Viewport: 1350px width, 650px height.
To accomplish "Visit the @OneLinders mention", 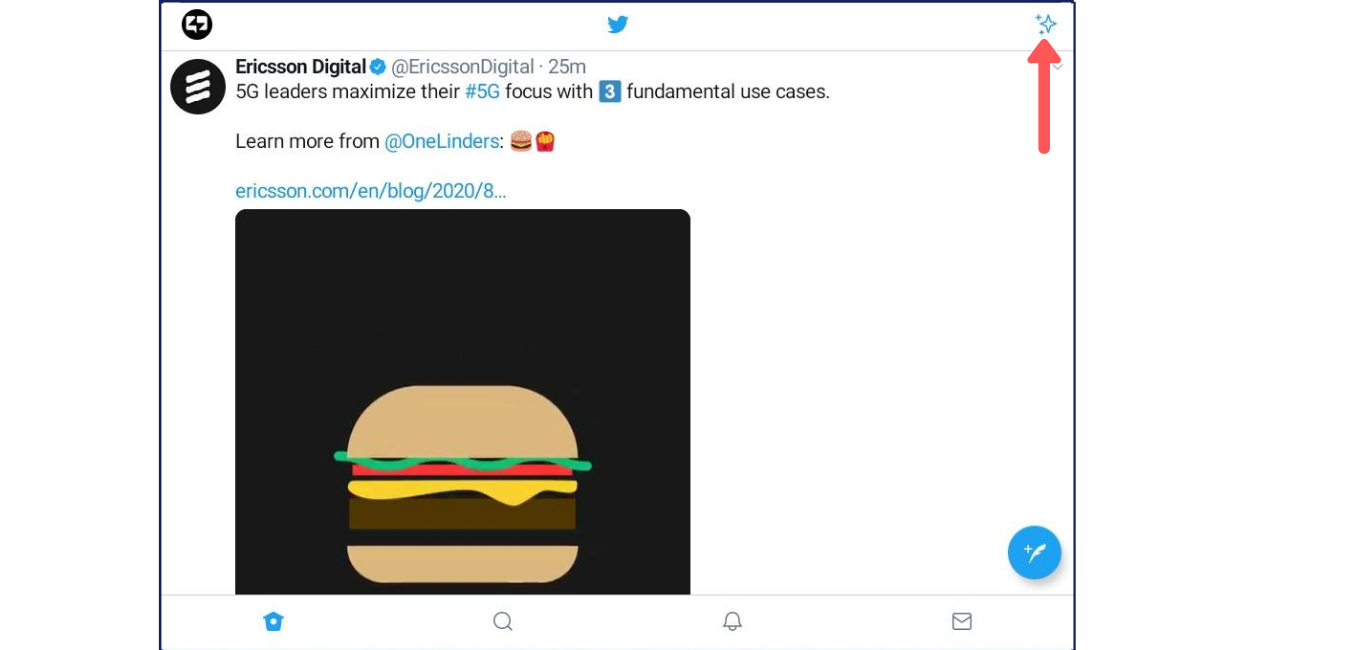I will 441,142.
